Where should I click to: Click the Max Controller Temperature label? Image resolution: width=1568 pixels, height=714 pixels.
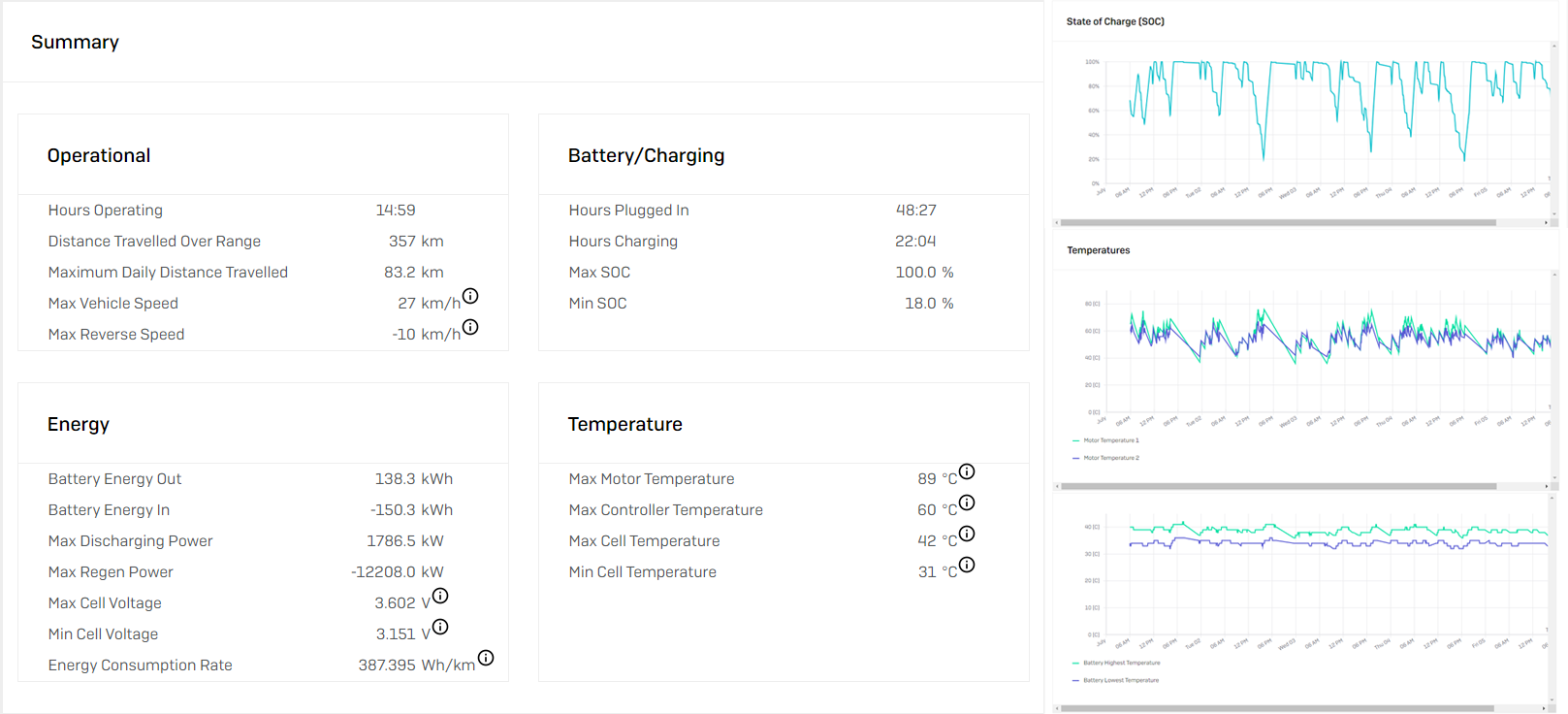click(666, 510)
